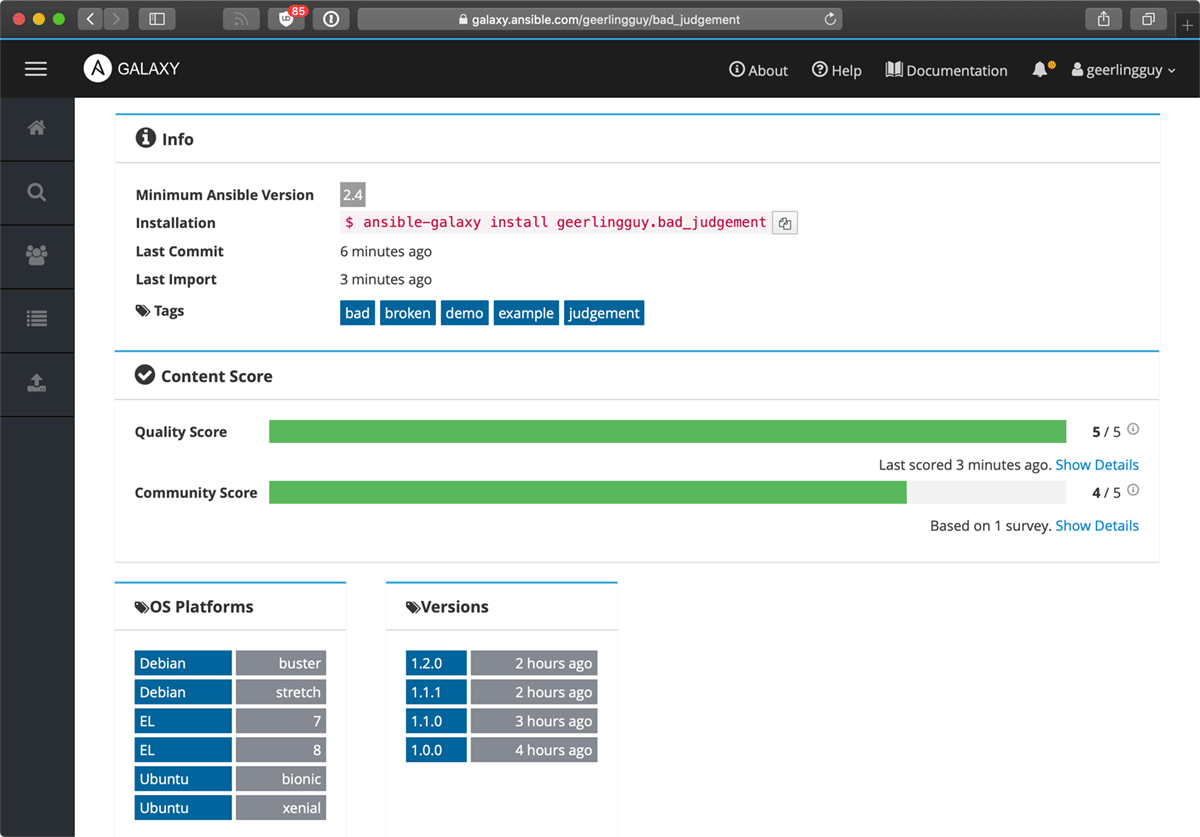Select the 'demo' tag

(465, 313)
